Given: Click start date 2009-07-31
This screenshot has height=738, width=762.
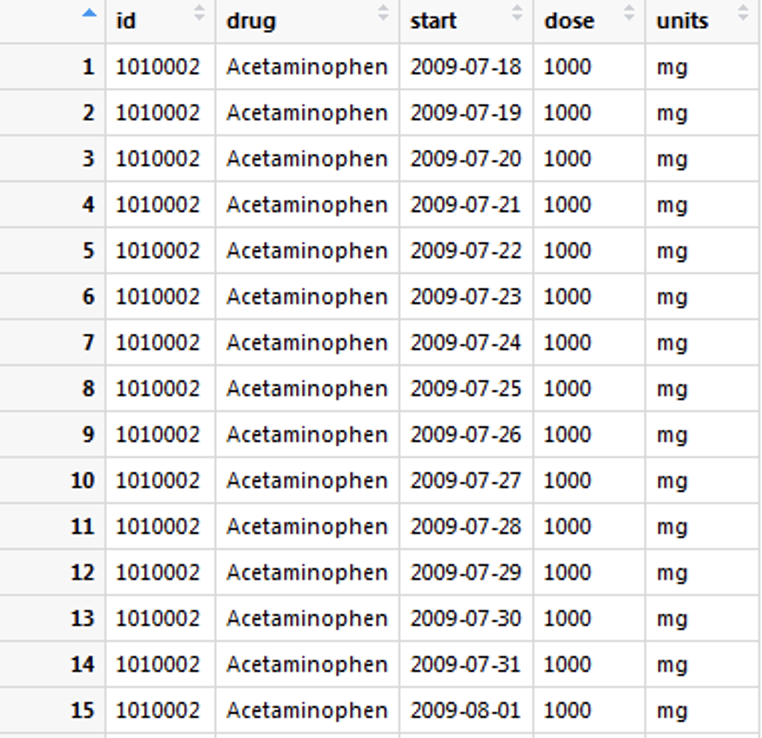Looking at the screenshot, I should coord(466,665).
